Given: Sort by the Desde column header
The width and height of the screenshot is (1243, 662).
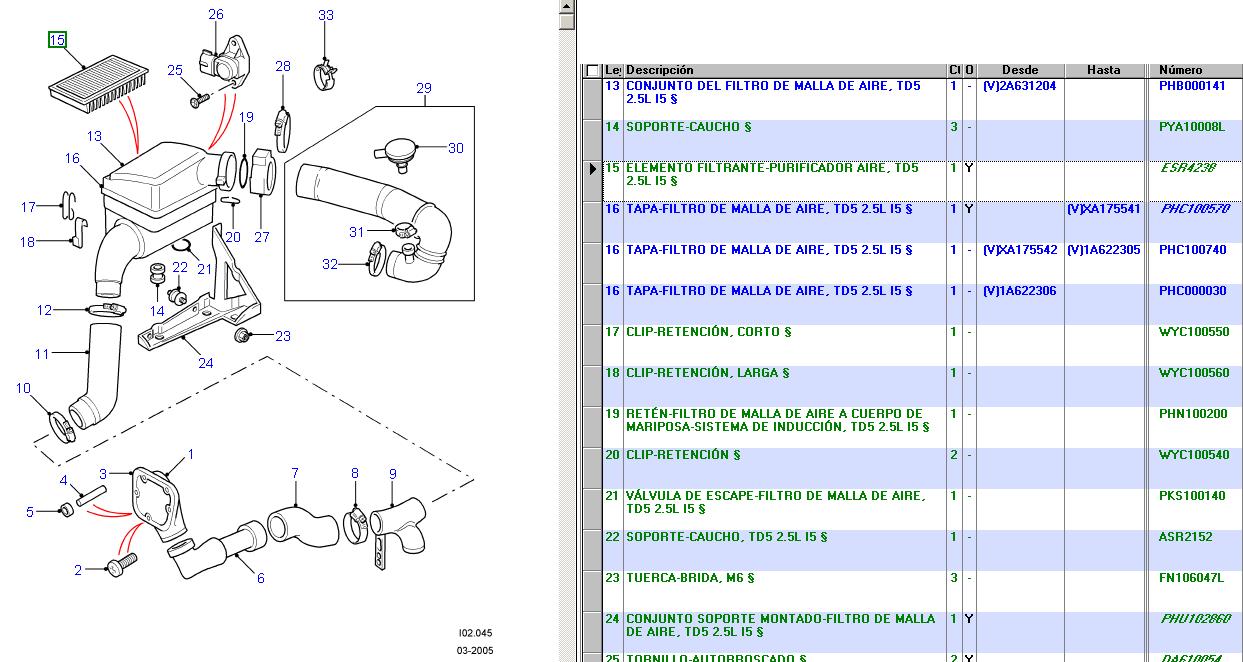Looking at the screenshot, I should 1019,70.
